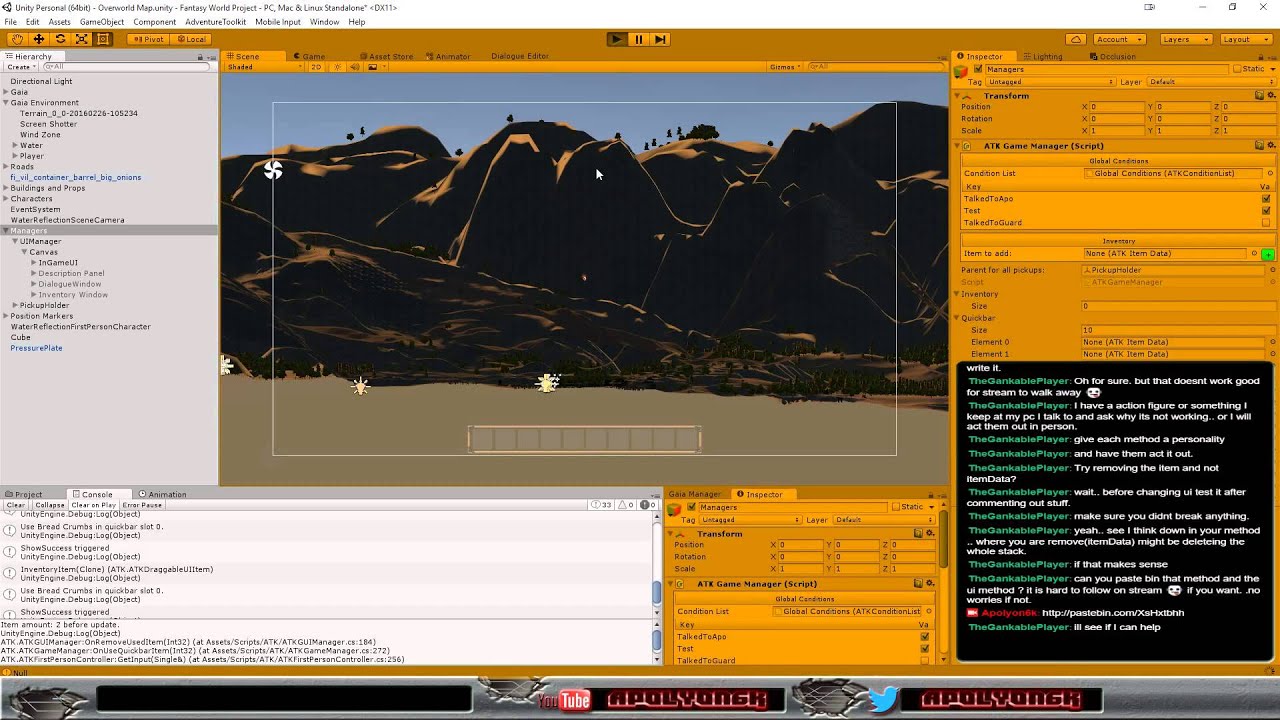Toggle console info message count filter

tap(601, 505)
